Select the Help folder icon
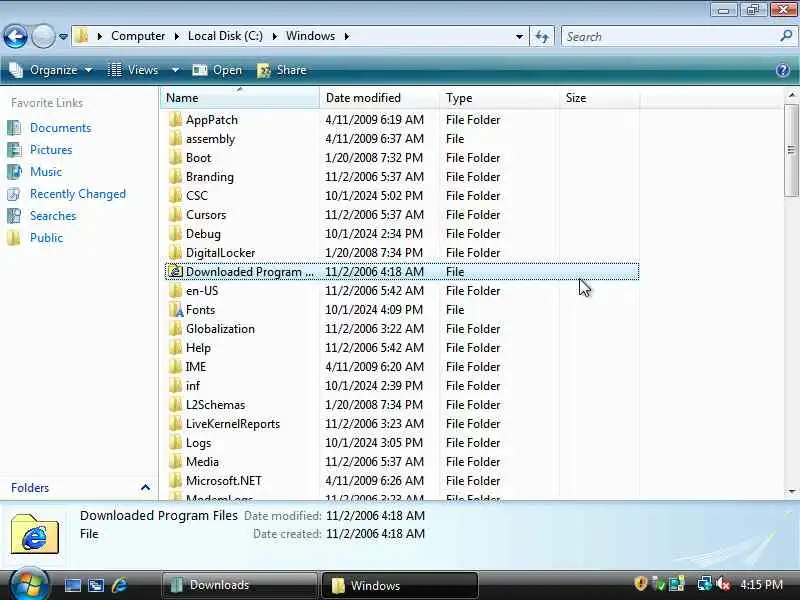 click(175, 347)
